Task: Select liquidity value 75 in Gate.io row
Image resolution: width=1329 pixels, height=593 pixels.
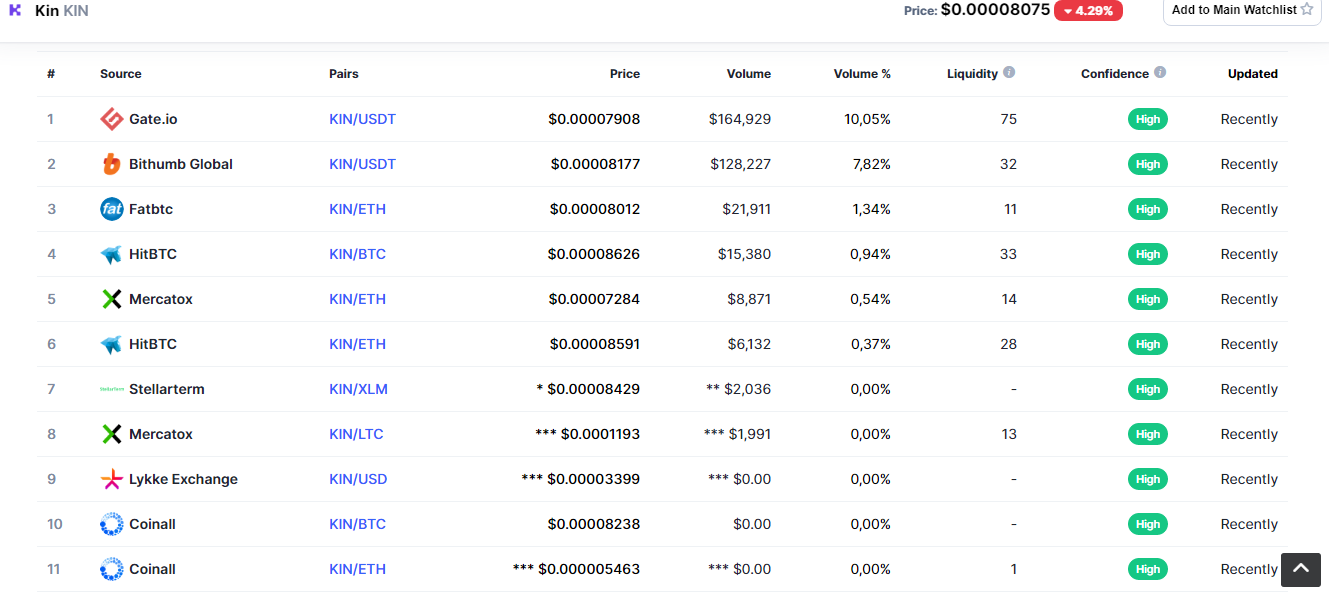Action: pos(1008,119)
